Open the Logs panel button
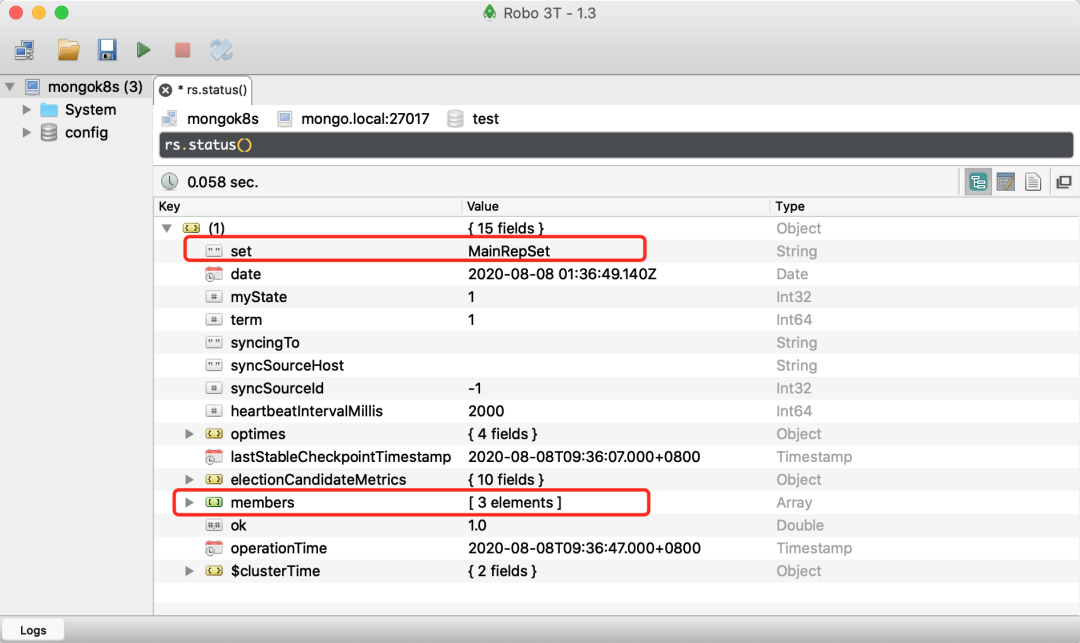The width and height of the screenshot is (1080, 643). [x=33, y=630]
